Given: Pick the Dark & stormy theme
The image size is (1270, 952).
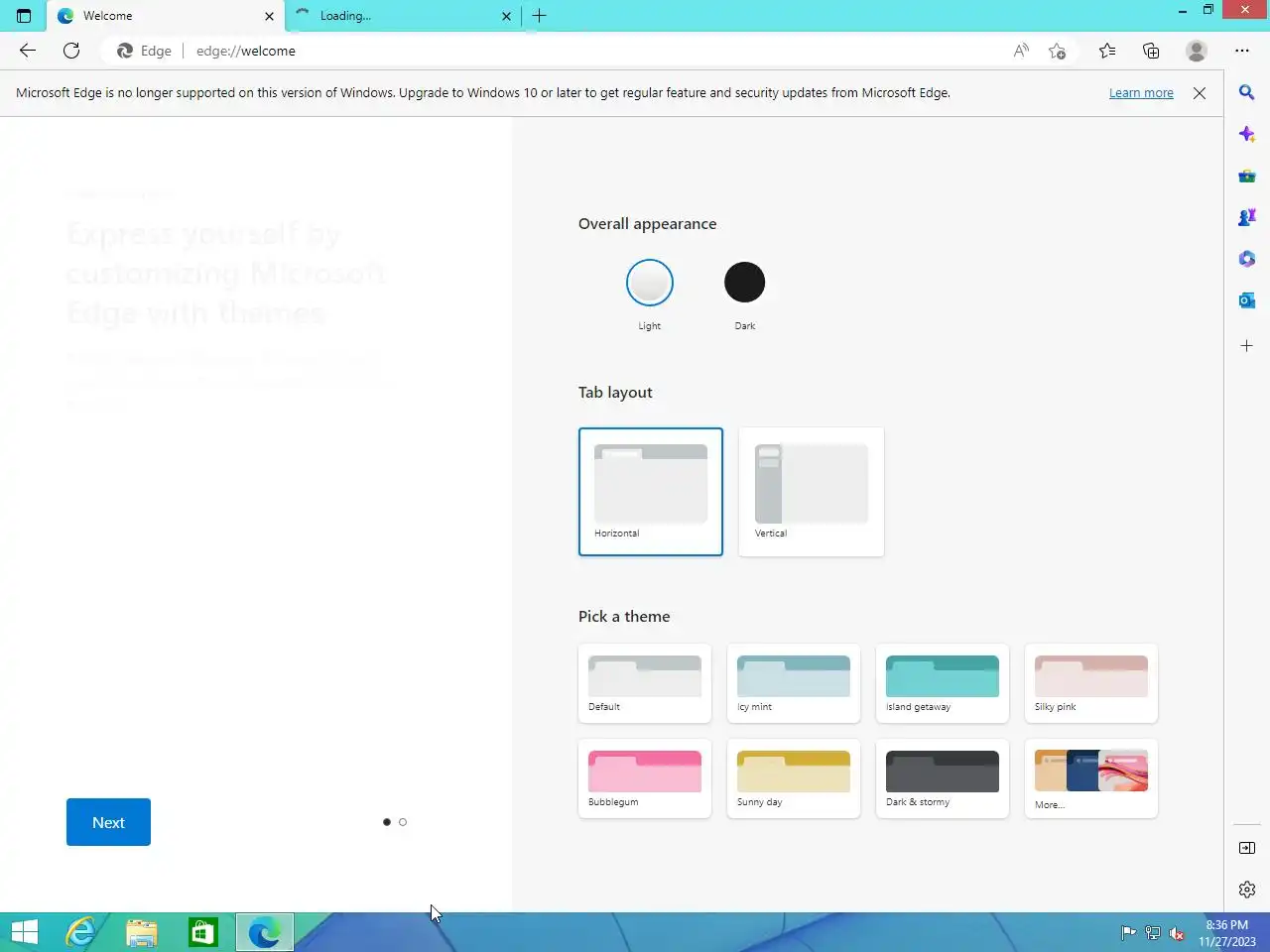Looking at the screenshot, I should coord(943,778).
